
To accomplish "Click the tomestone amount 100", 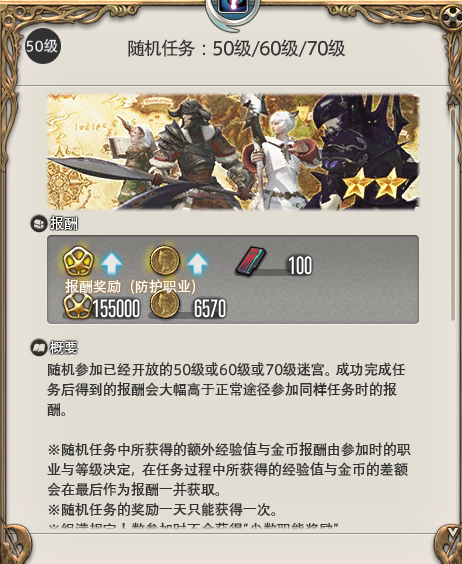I will tap(300, 265).
